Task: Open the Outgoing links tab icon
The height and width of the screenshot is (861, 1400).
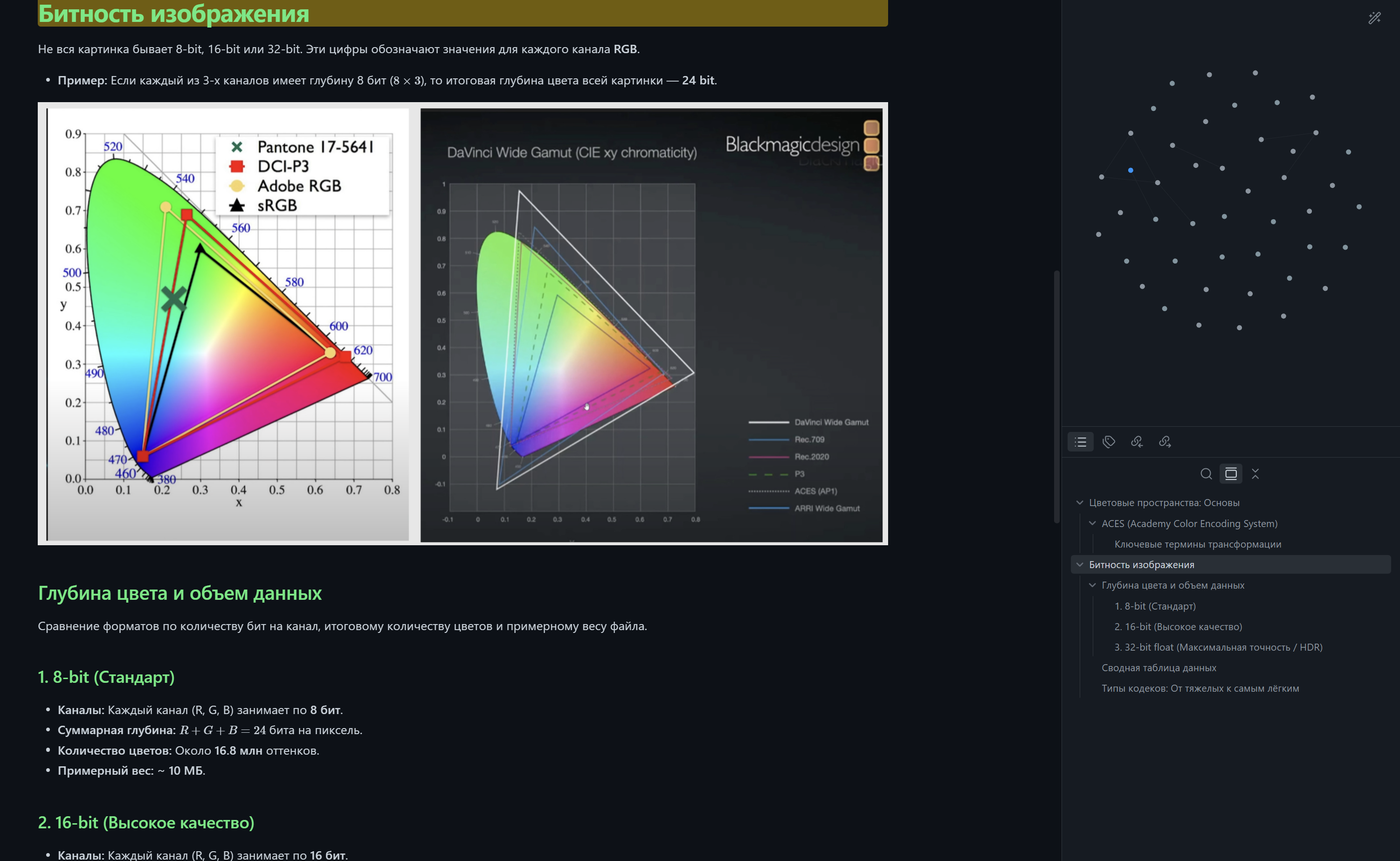Action: 1165,442
